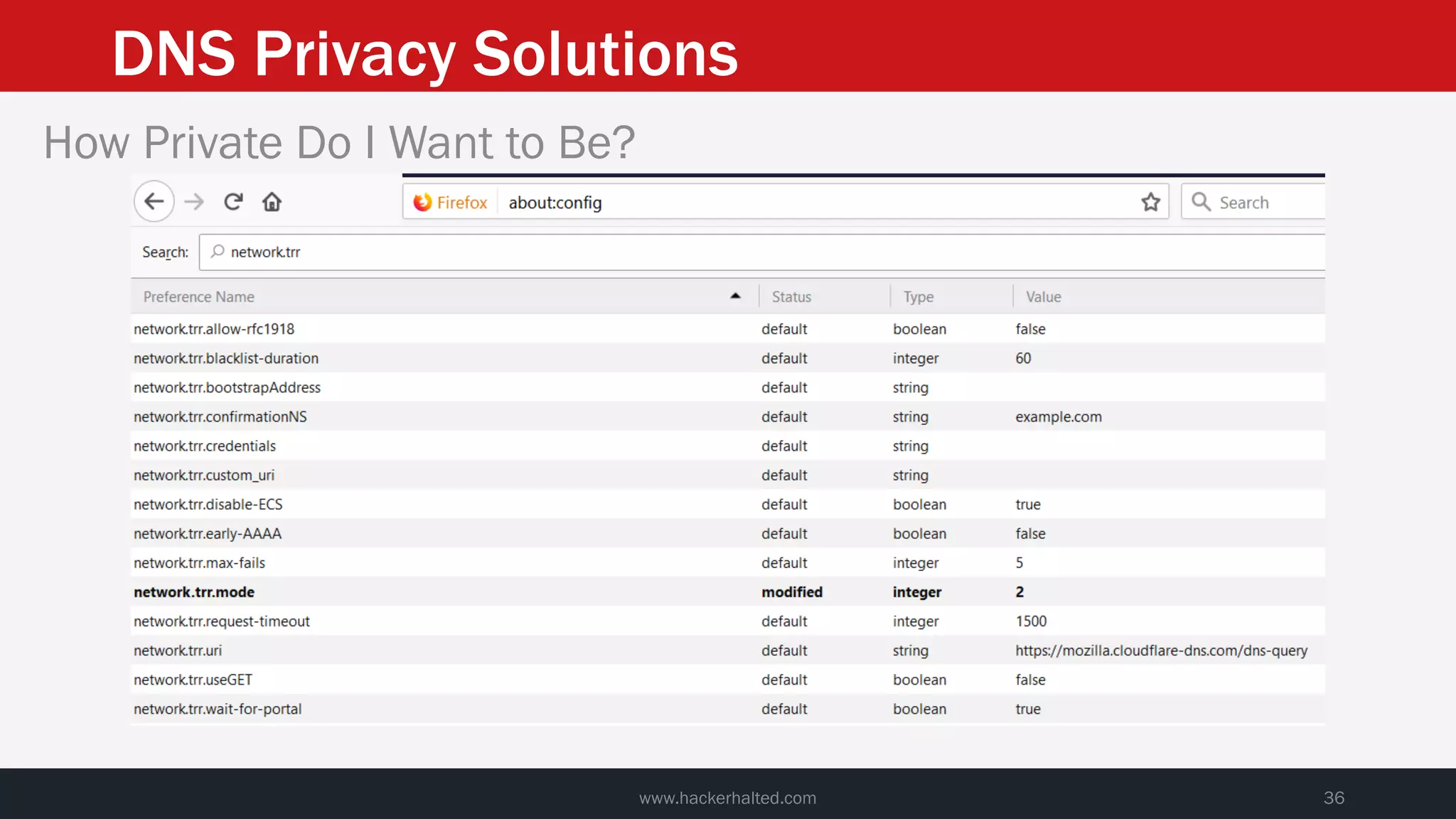
Task: Sort by the Type column header
Action: [951, 296]
